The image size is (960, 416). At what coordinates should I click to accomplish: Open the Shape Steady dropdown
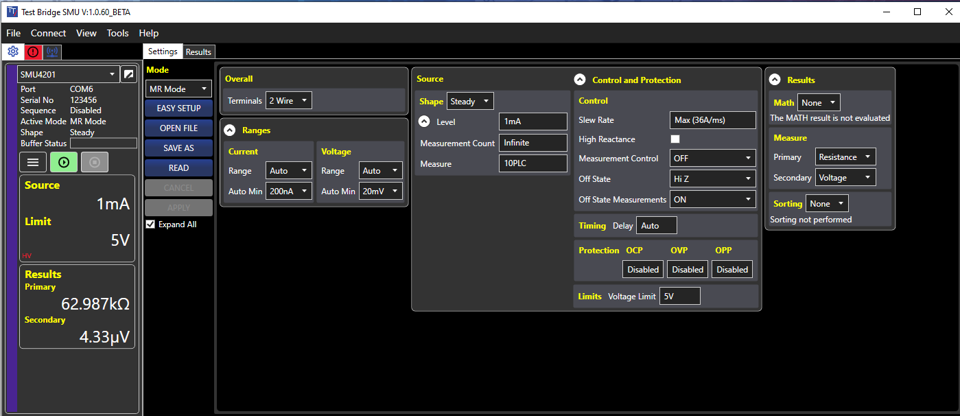(470, 101)
